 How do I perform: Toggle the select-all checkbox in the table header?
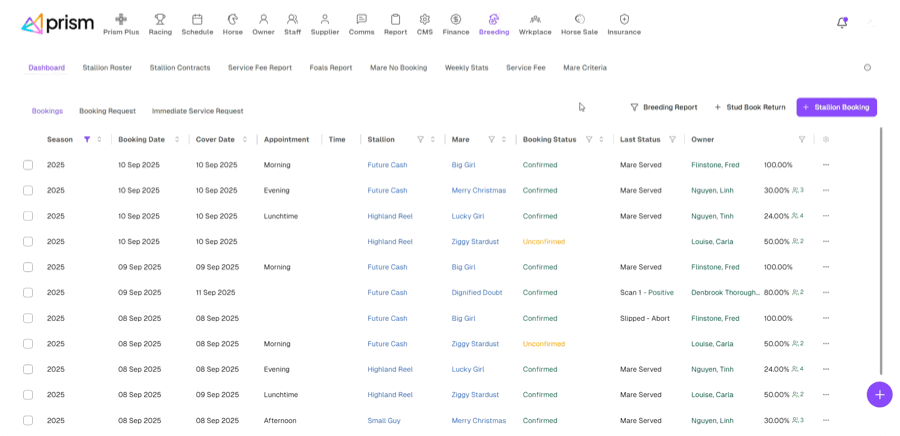point(28,139)
